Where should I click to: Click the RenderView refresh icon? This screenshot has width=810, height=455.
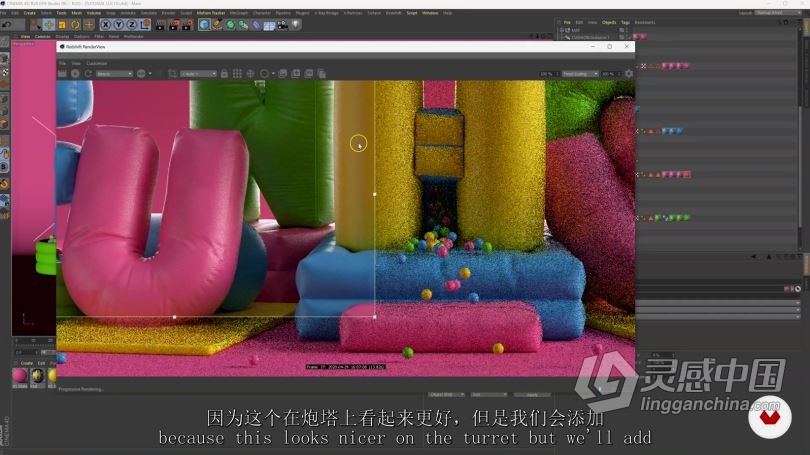tap(88, 74)
